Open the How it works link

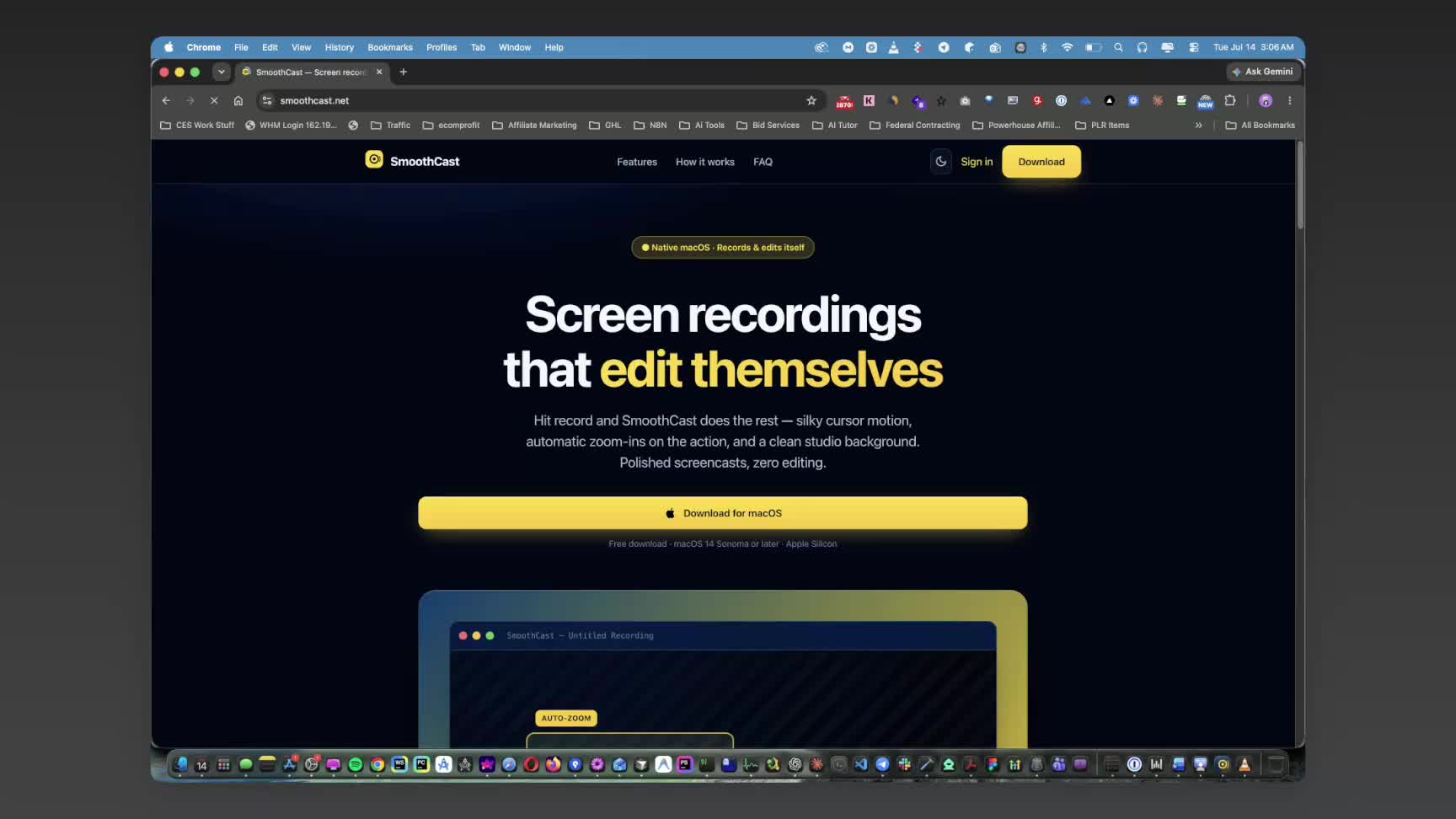[x=705, y=162]
